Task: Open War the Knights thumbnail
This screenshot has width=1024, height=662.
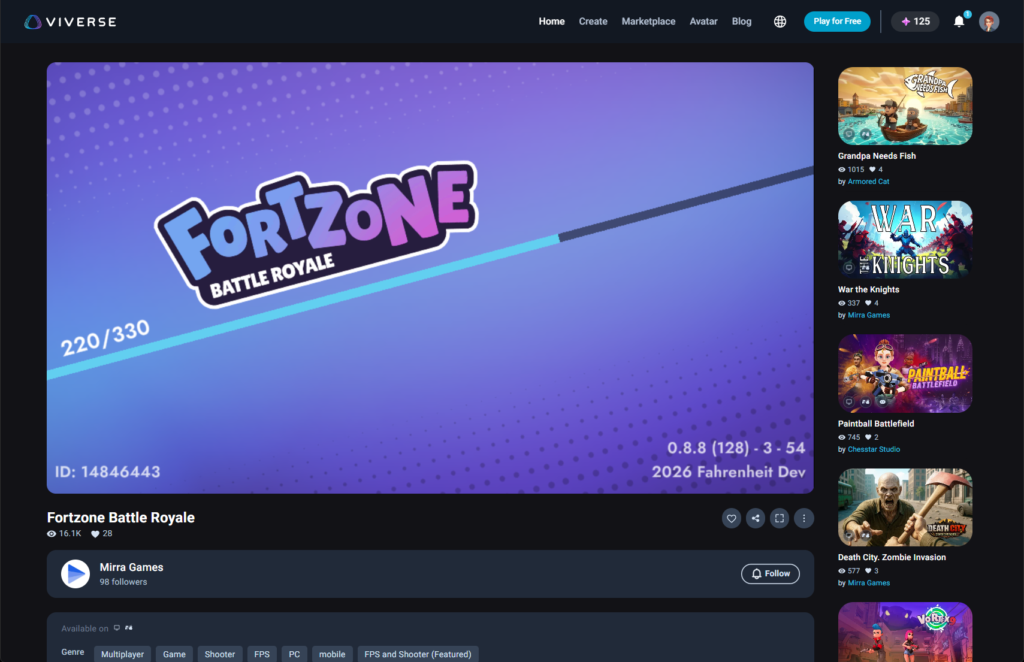Action: tap(905, 240)
